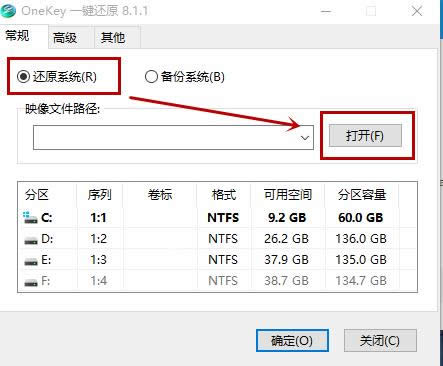Click the OneKey app logo icon
Viewport: 443px width, 366px height.
(x=8, y=10)
